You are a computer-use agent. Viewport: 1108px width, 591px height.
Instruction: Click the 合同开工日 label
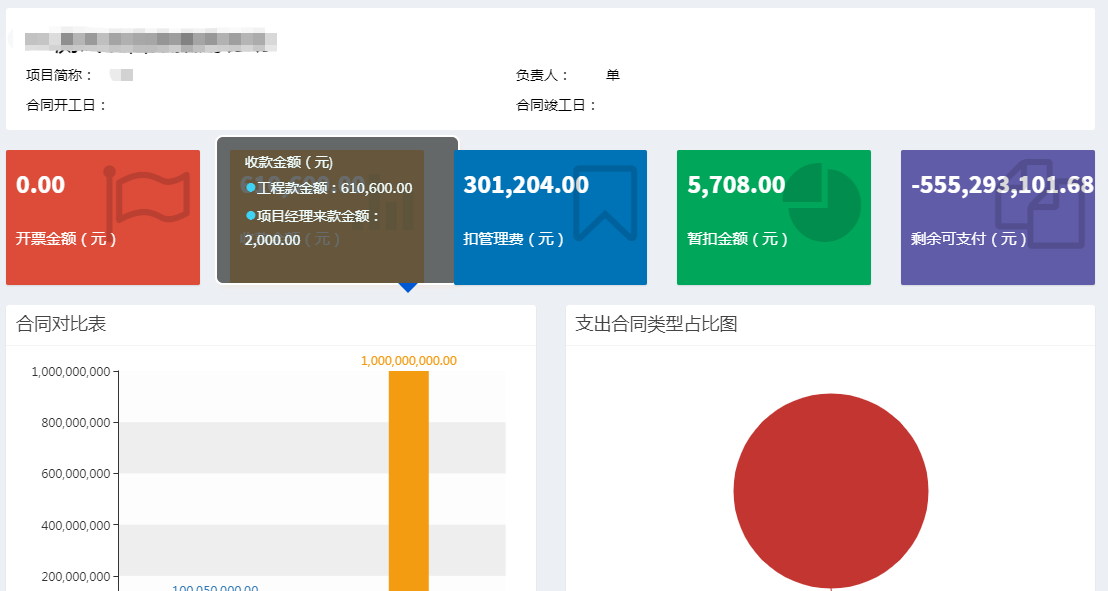(x=66, y=105)
